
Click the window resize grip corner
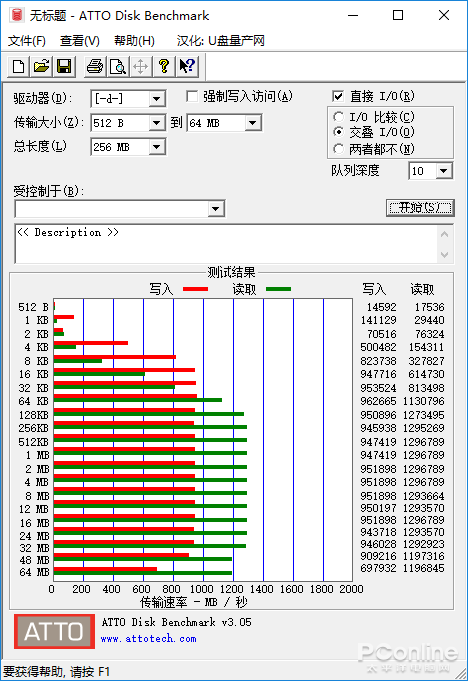(x=460, y=674)
